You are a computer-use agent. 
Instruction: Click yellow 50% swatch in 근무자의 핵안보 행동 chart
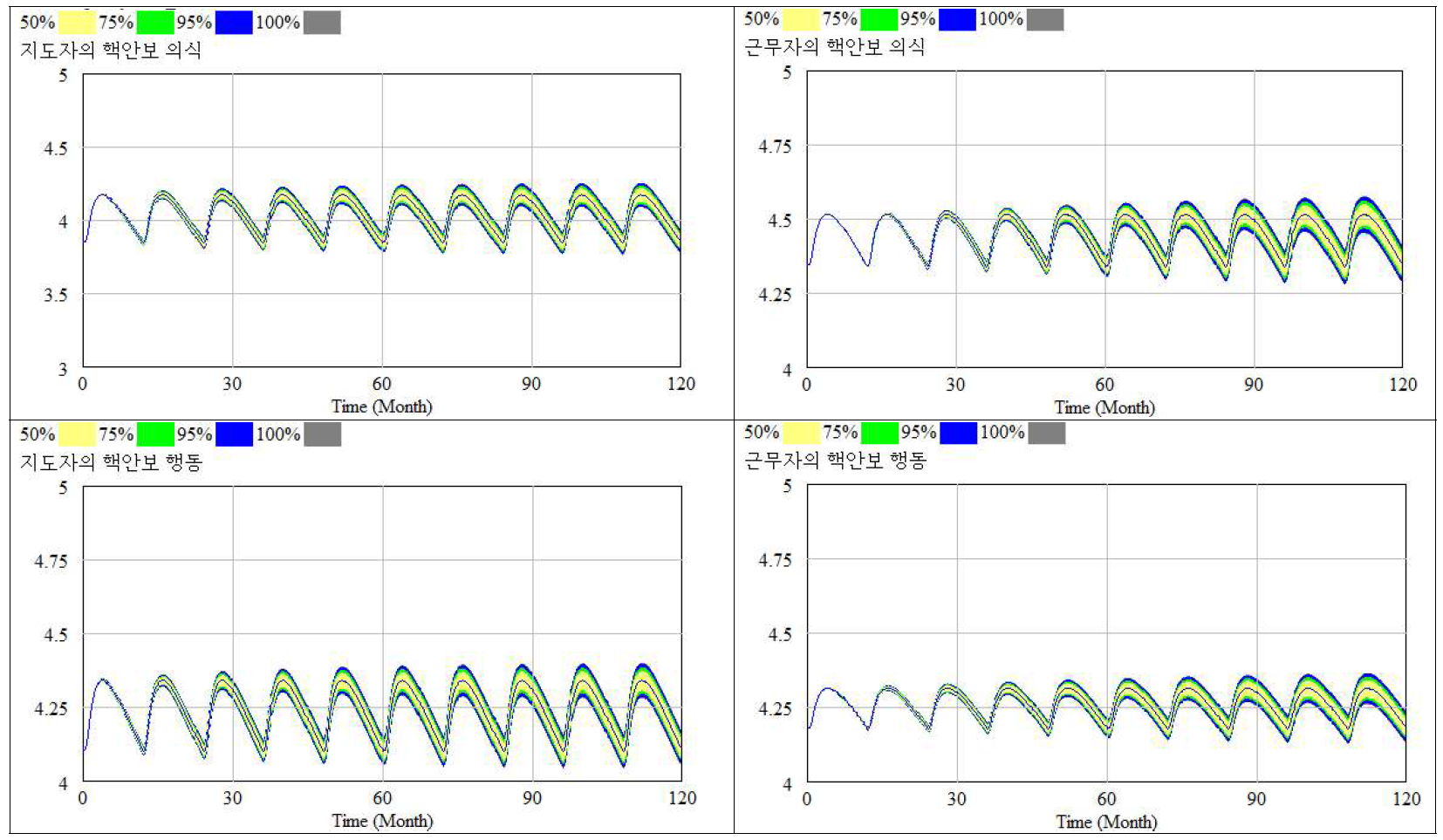click(801, 433)
